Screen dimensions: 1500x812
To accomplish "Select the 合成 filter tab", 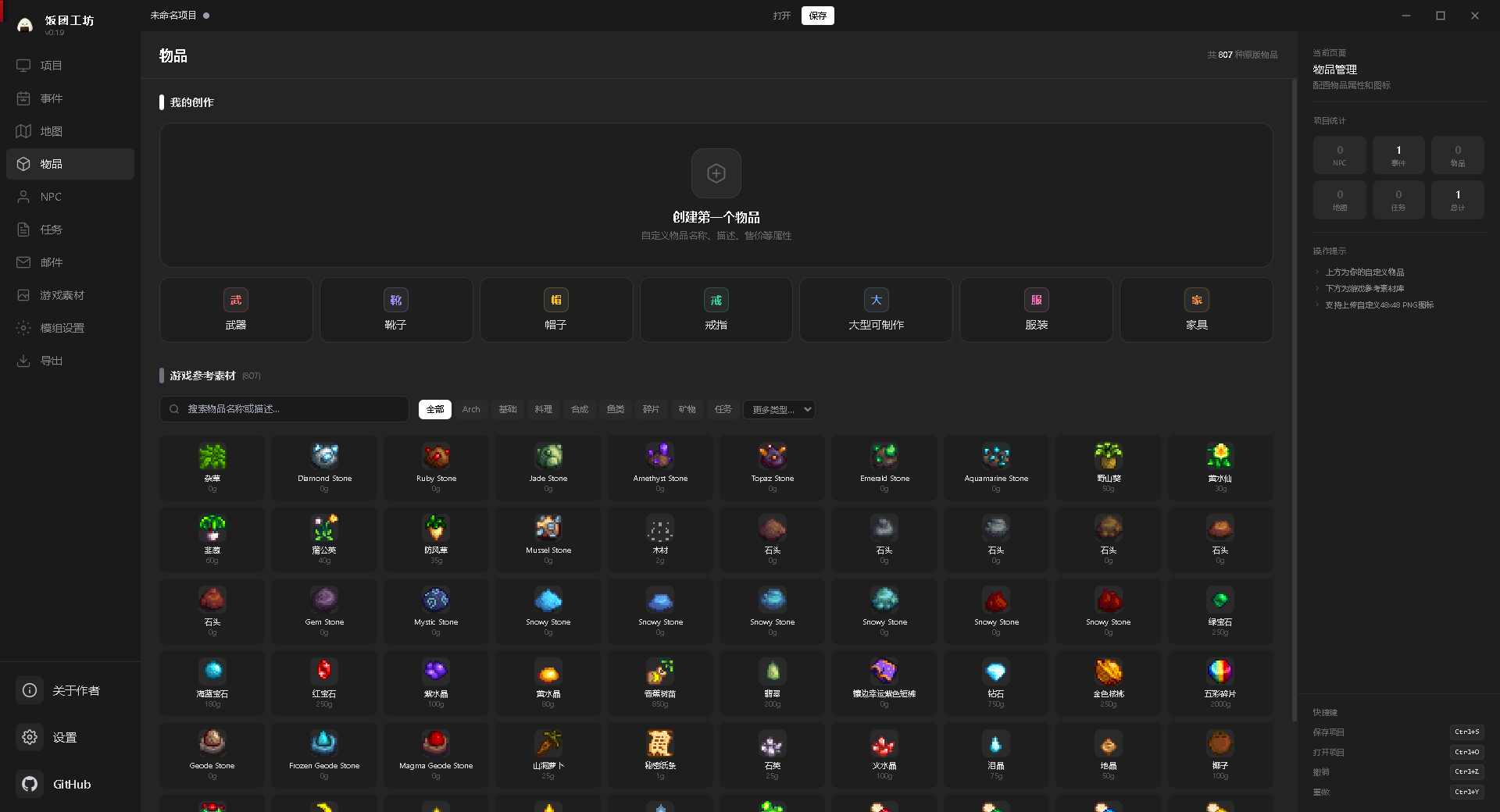I will coord(580,409).
